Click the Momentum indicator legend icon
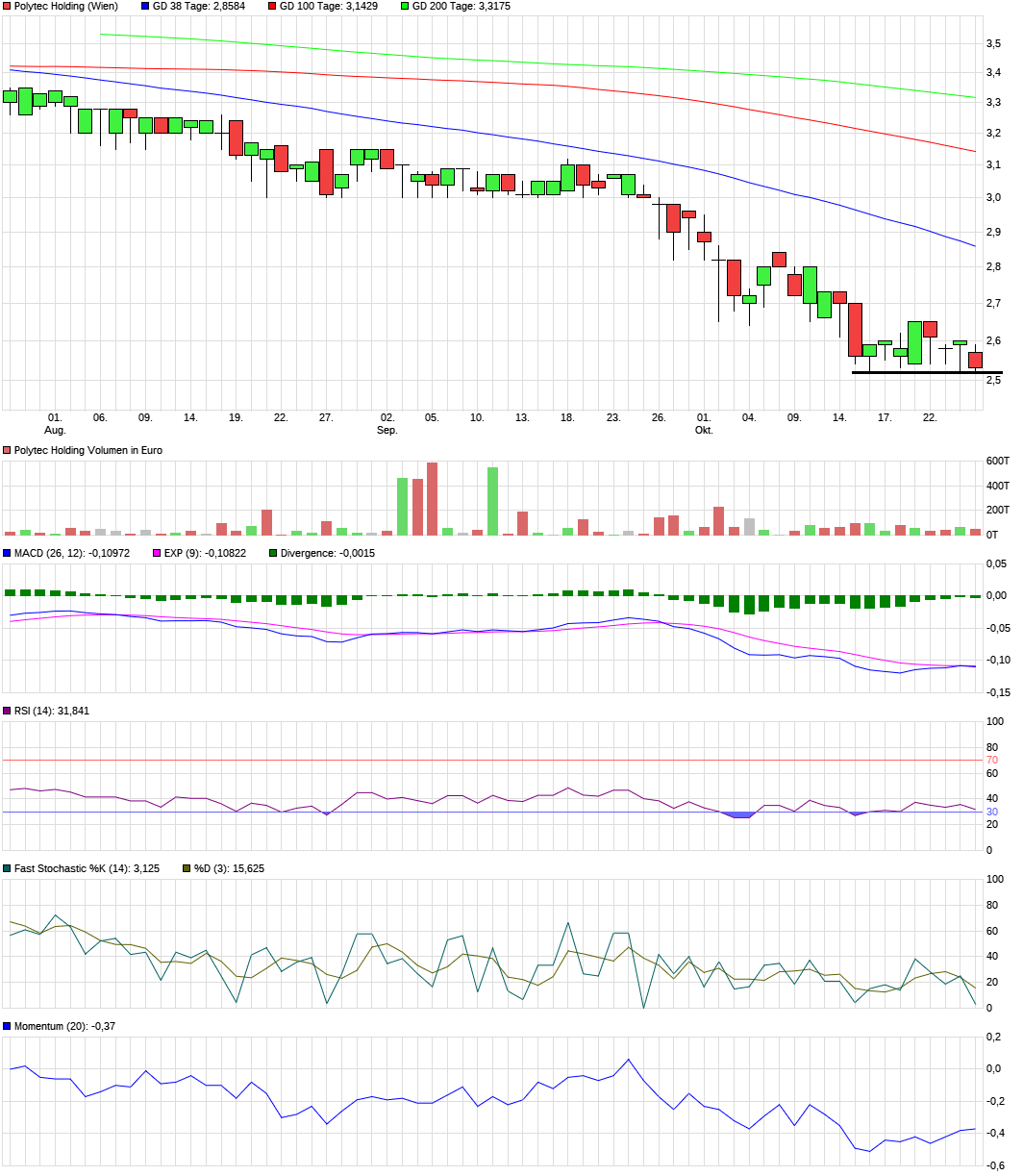This screenshot has height=1176, width=1023. (7, 1026)
